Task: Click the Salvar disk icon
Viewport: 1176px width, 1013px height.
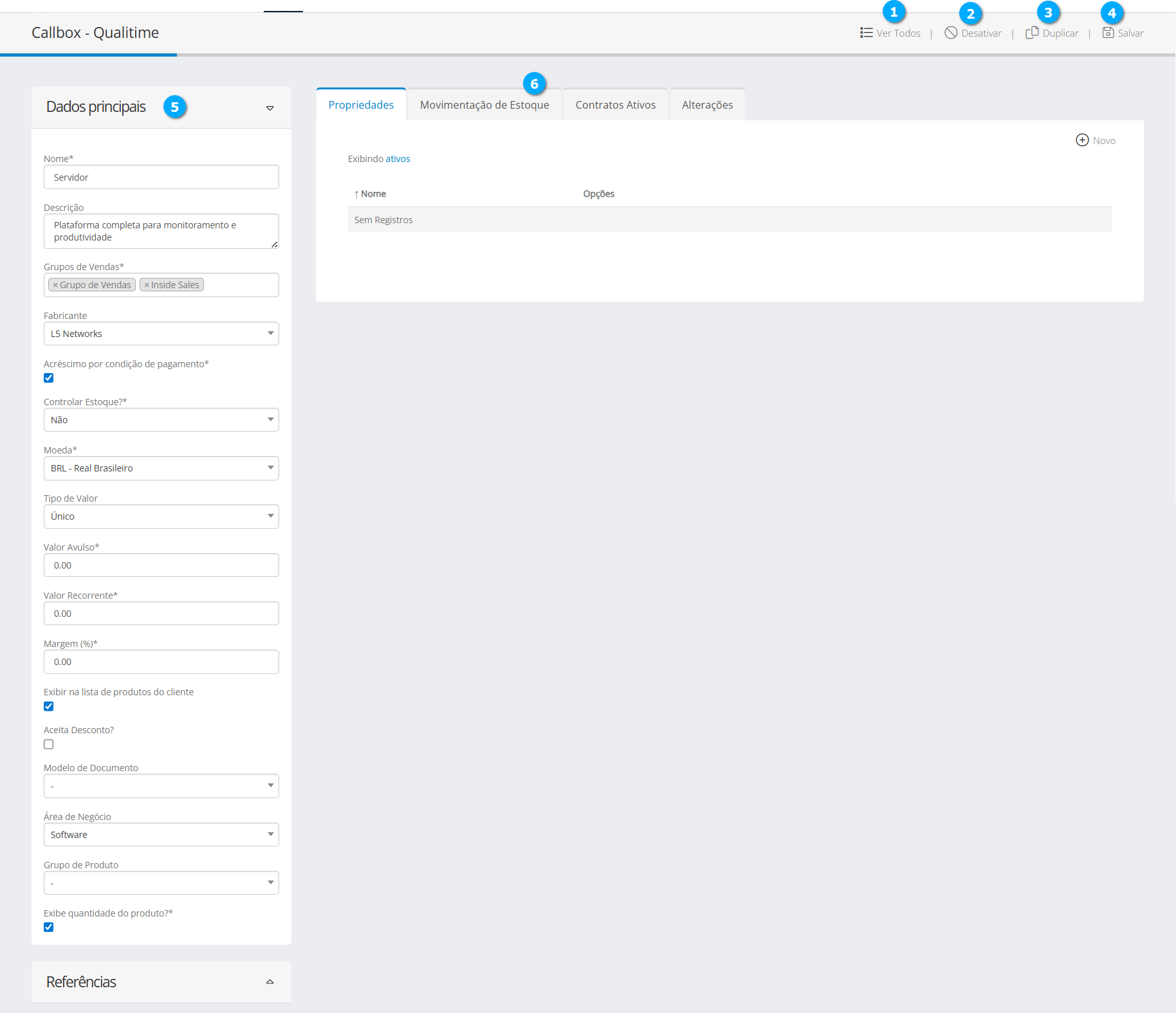Action: [1108, 33]
